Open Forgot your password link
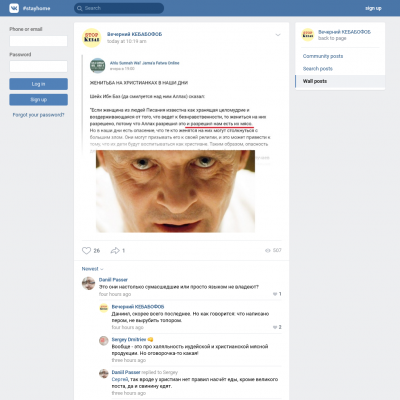This screenshot has height=400, width=400. (38, 115)
